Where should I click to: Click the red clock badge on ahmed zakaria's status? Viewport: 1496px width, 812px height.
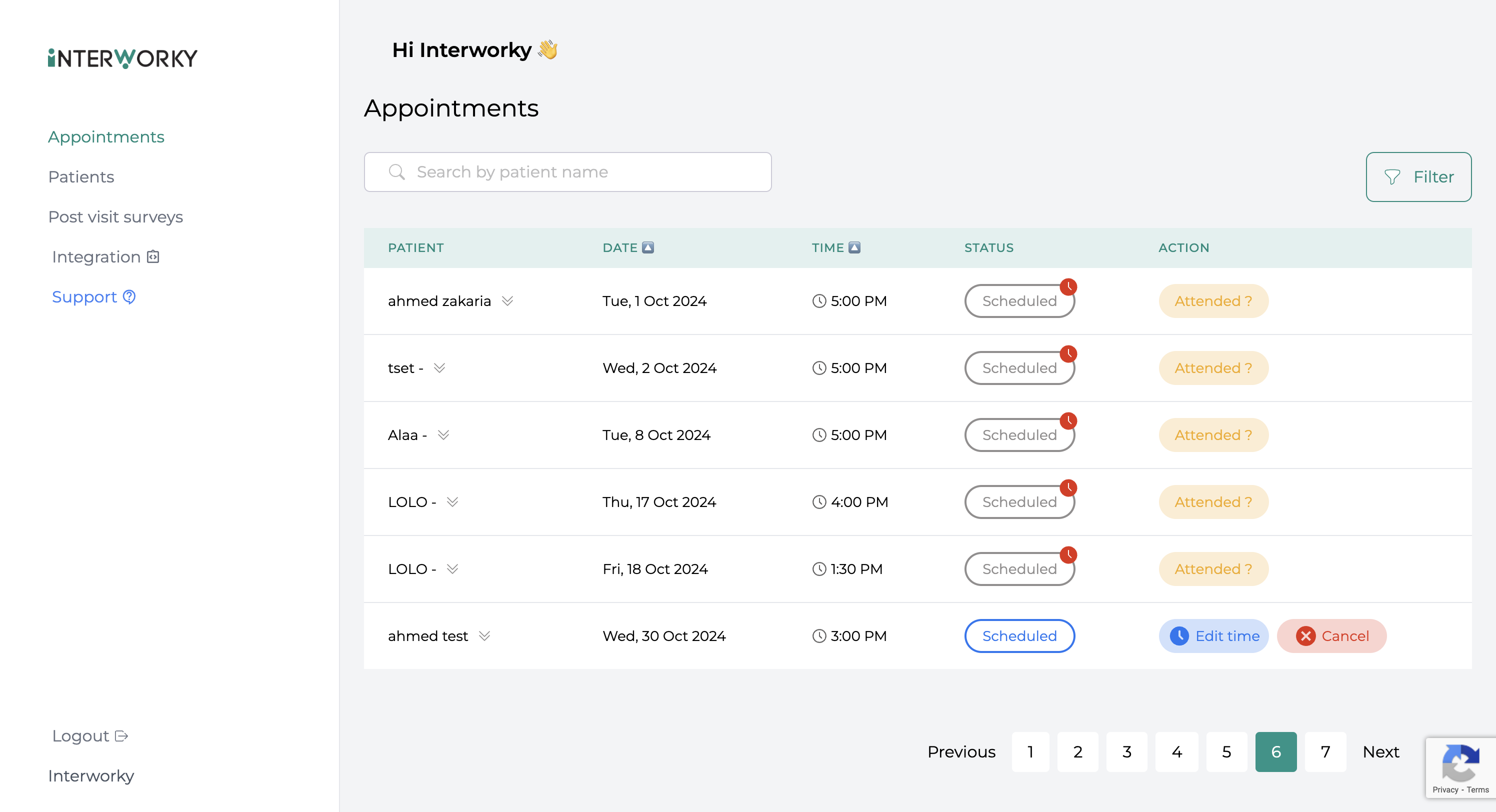1068,287
